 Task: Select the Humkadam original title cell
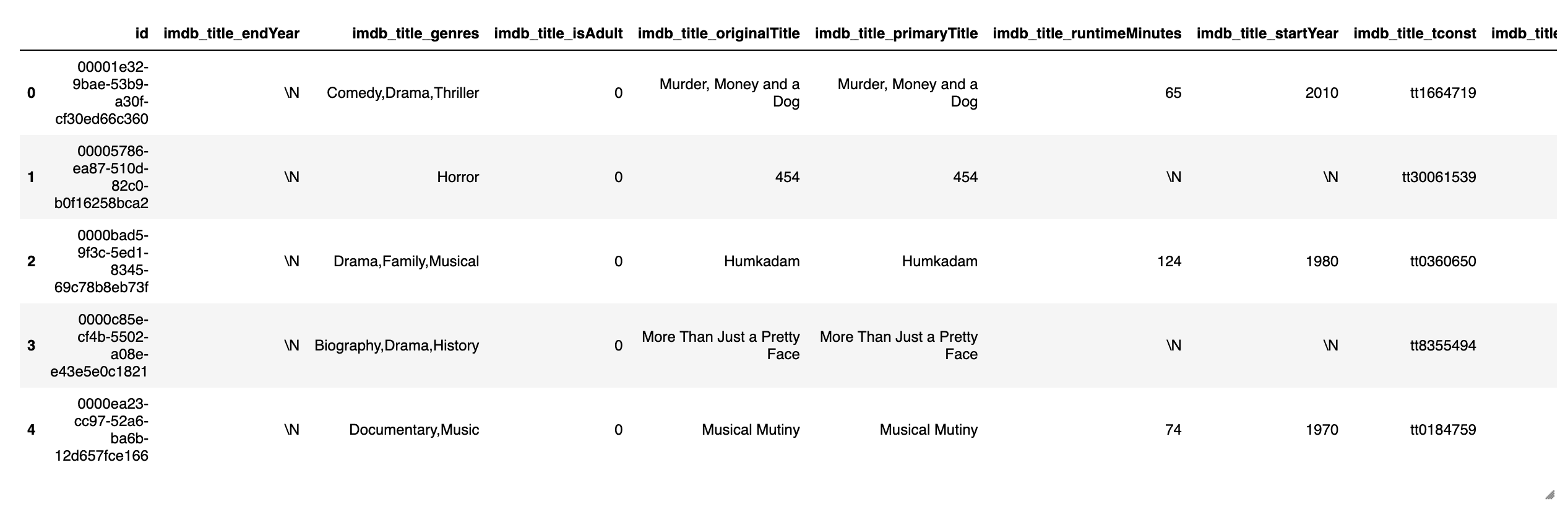762,261
